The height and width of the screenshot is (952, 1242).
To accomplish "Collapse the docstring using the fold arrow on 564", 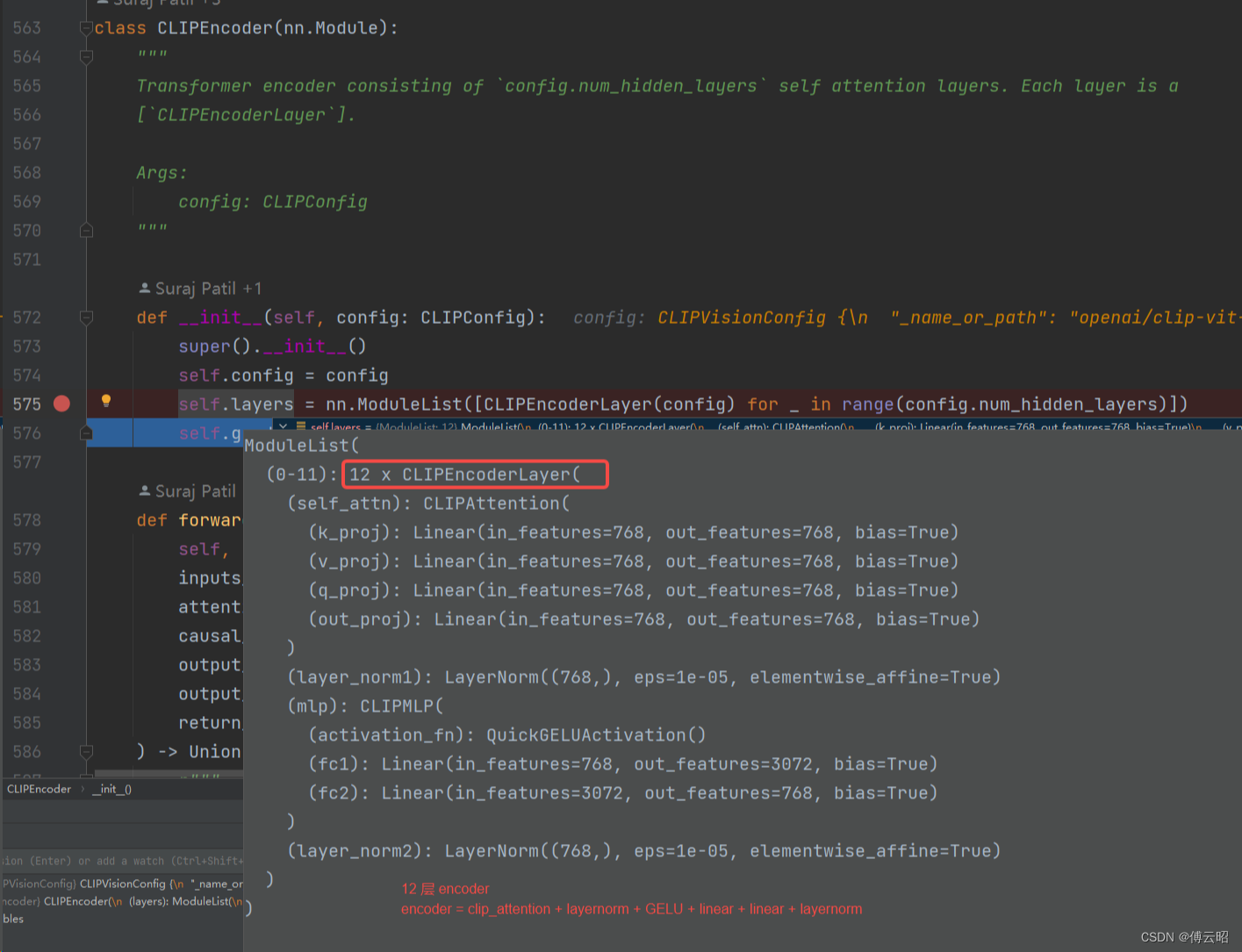I will pos(86,56).
